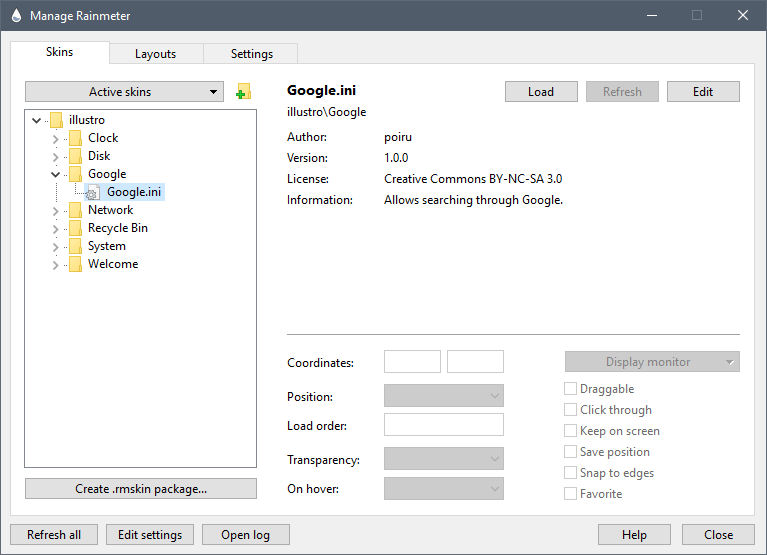Click the Network folder icon
Image resolution: width=767 pixels, height=555 pixels.
[x=75, y=210]
